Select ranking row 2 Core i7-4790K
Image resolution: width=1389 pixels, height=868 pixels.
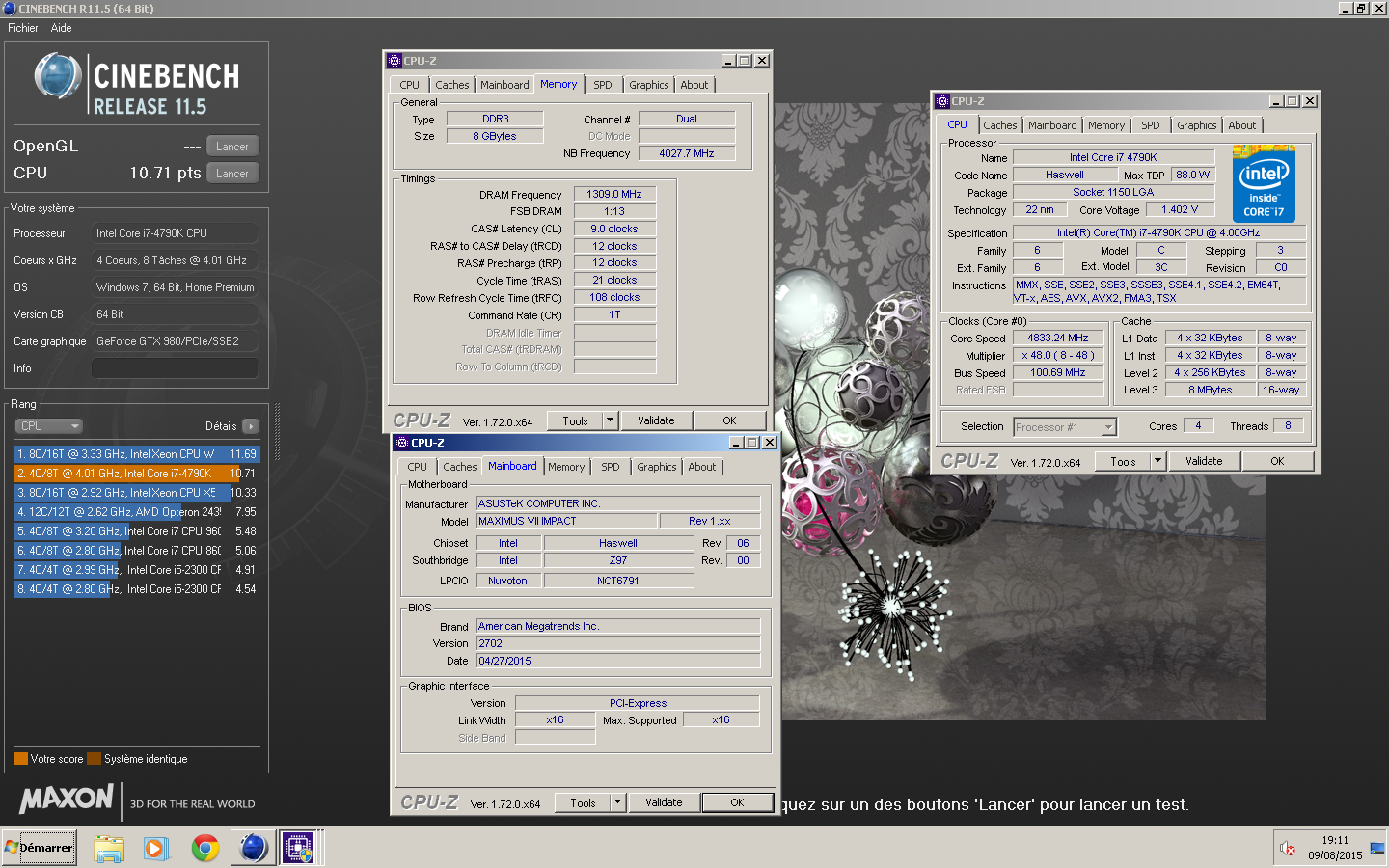137,474
